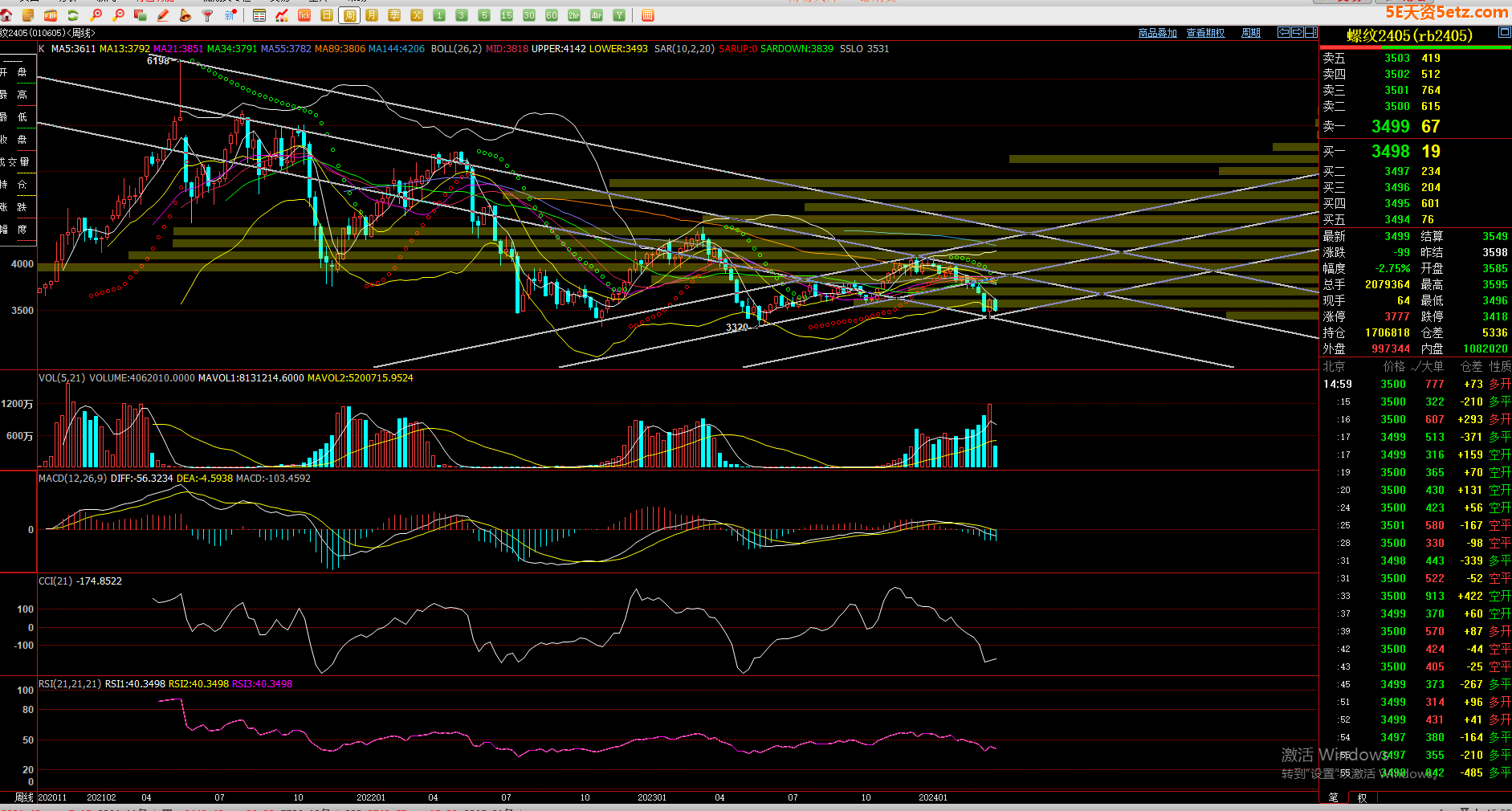This screenshot has height=811, width=1512.
Task: Switch to daily (日) period
Action: [x=327, y=15]
